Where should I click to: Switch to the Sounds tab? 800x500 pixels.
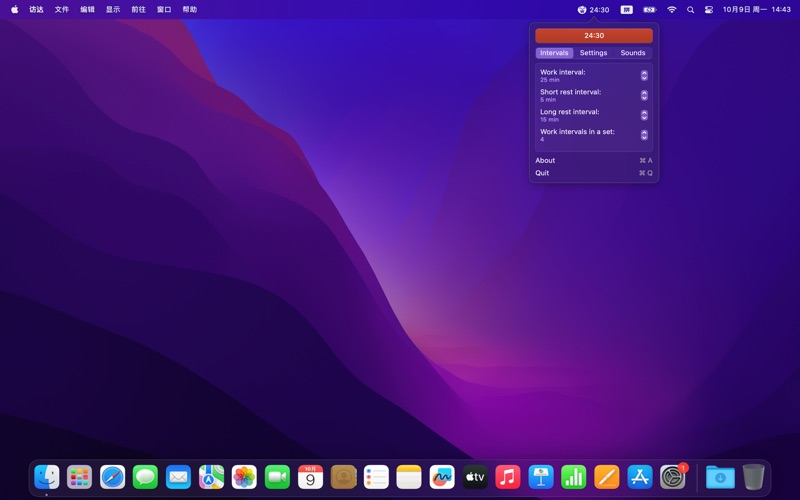632,53
